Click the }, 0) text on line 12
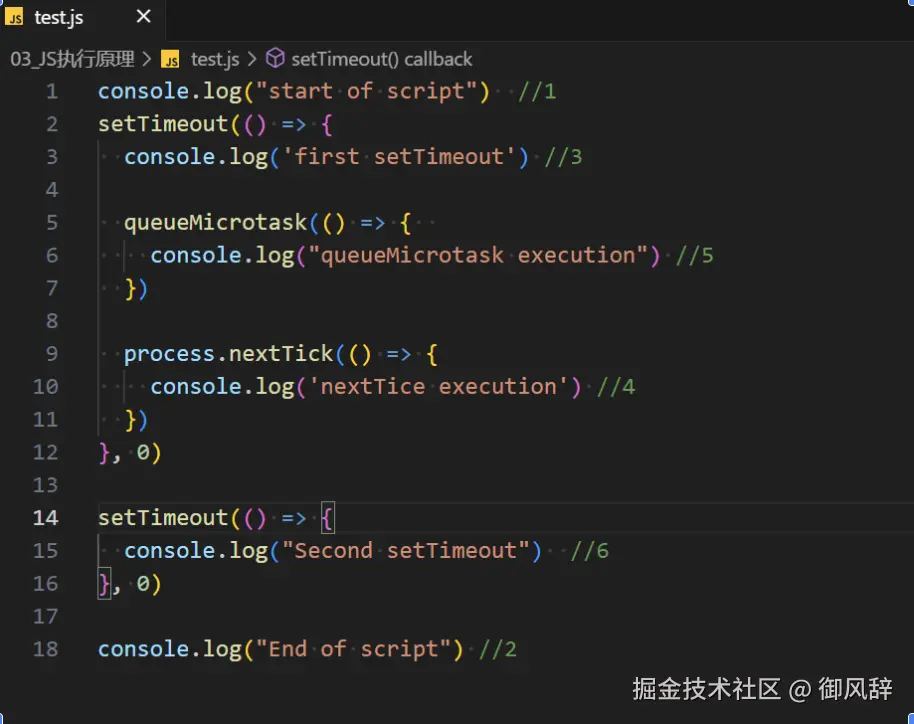This screenshot has height=724, width=914. pos(129,452)
